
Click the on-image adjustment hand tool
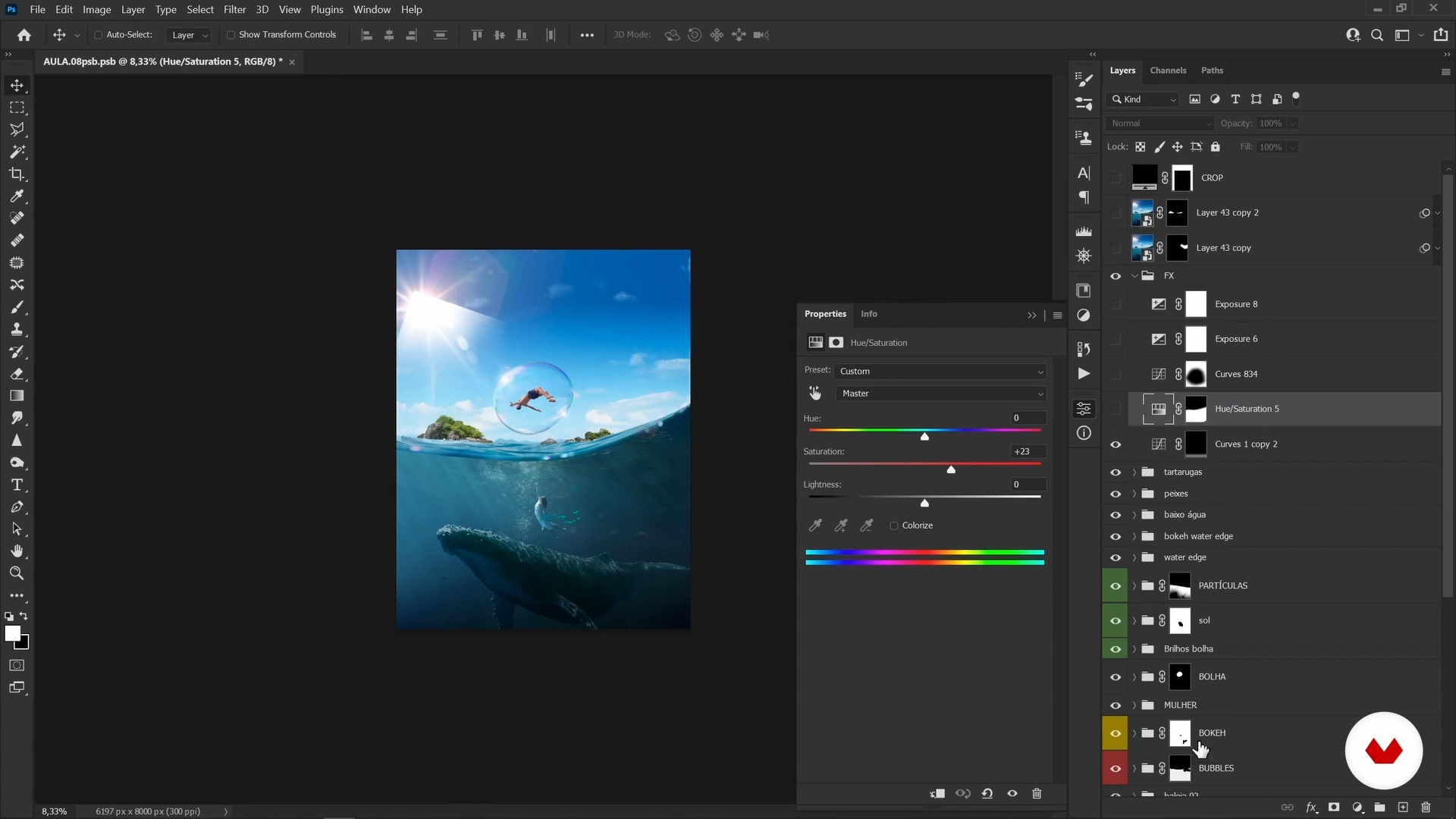[815, 393]
